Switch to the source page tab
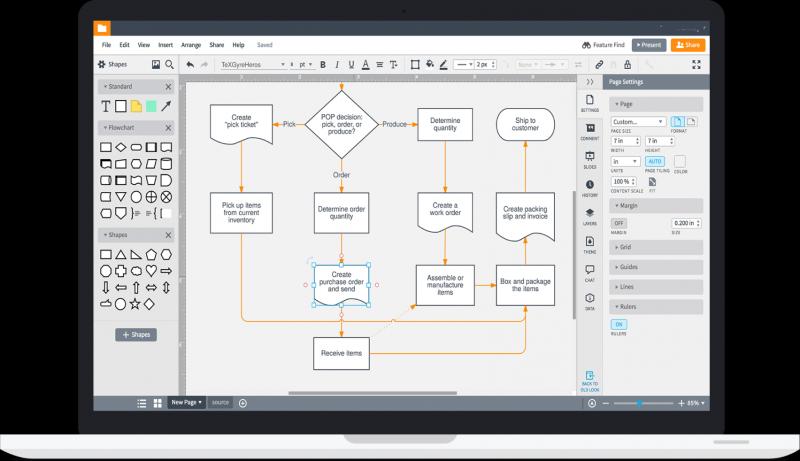 tap(220, 402)
